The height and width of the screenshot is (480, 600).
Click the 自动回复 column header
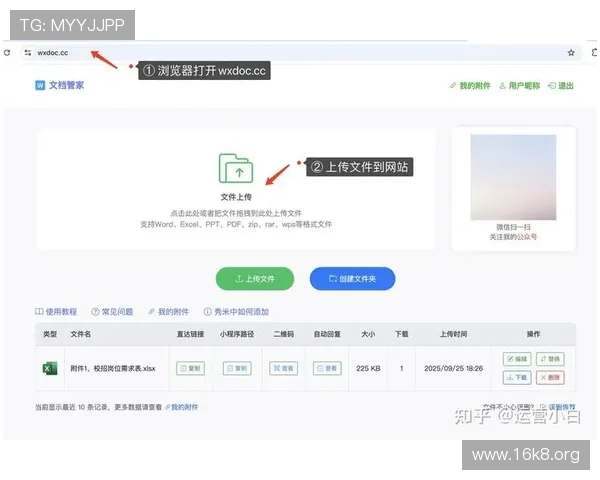pos(327,334)
